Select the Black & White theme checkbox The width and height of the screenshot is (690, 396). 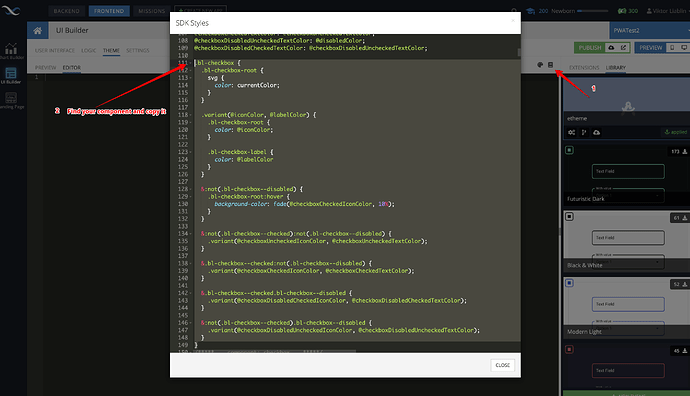(x=569, y=216)
